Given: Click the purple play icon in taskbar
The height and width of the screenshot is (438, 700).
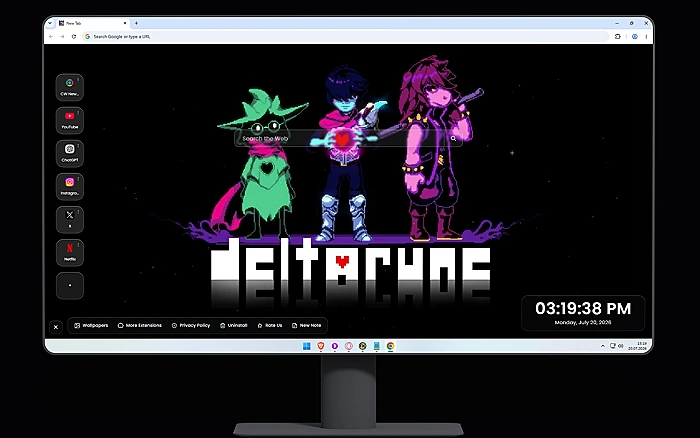Looking at the screenshot, I should click(x=335, y=346).
